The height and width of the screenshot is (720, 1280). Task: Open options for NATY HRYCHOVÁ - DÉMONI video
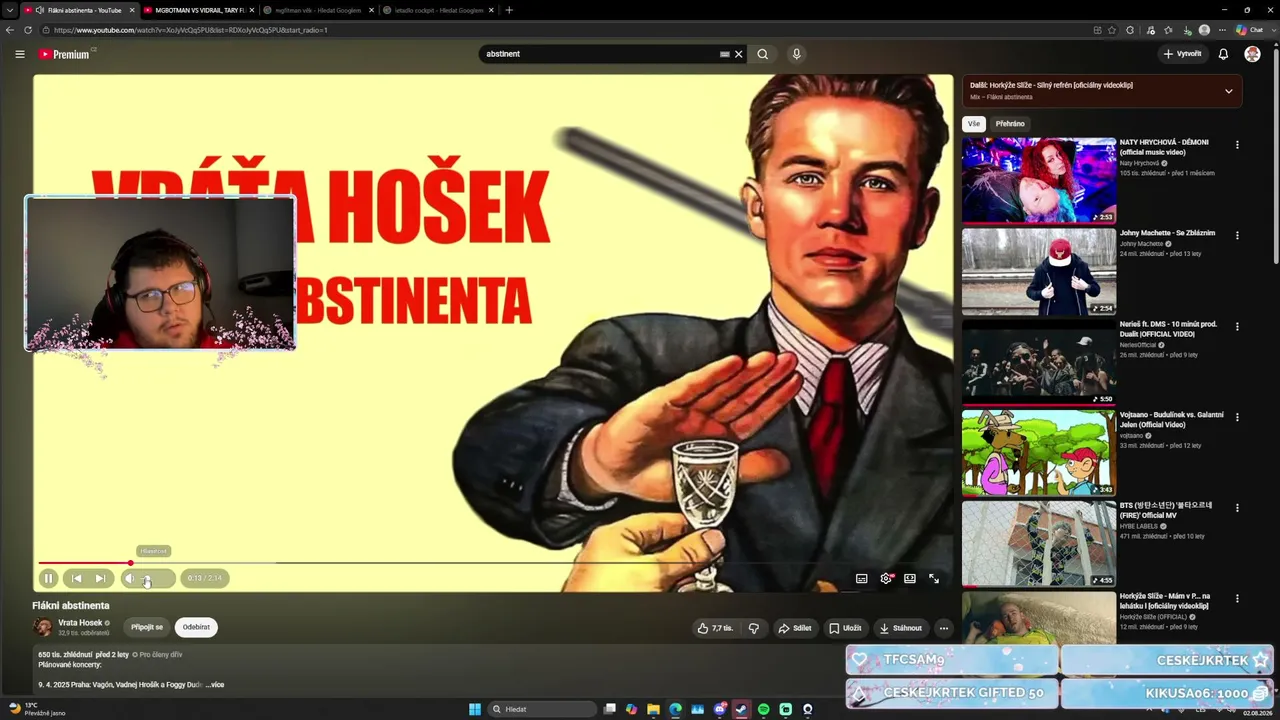coord(1237,145)
